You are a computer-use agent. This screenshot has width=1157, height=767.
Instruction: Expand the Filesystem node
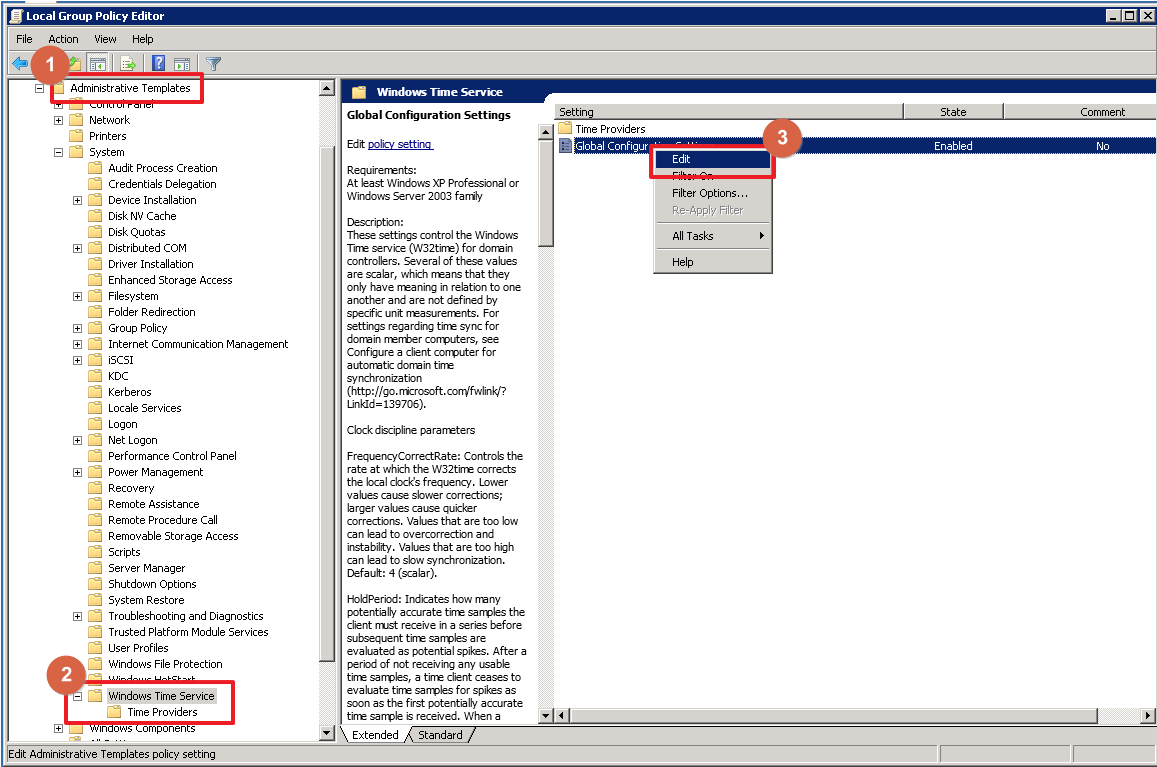tap(77, 296)
